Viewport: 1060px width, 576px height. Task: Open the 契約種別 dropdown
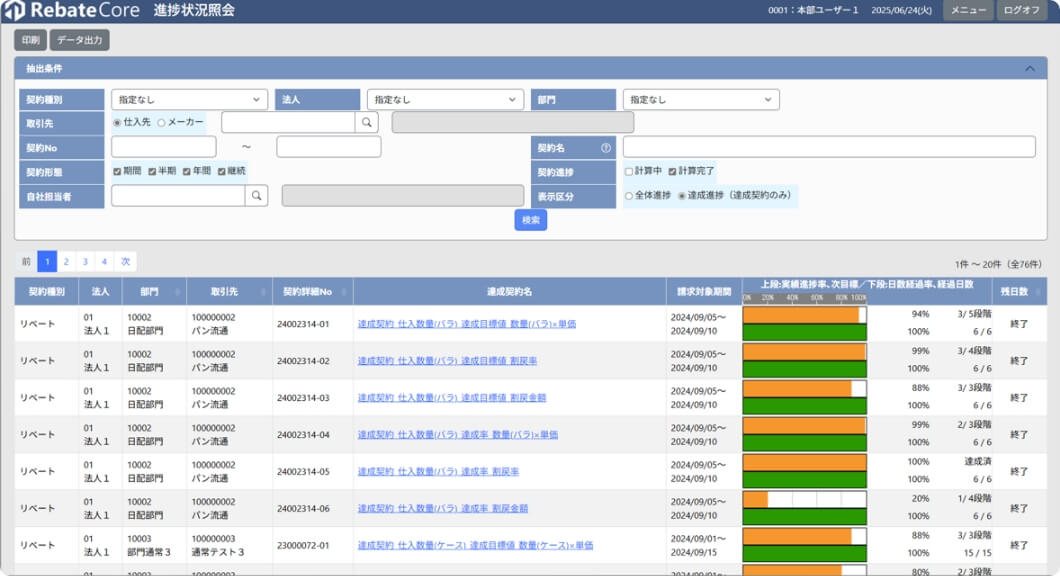[189, 100]
